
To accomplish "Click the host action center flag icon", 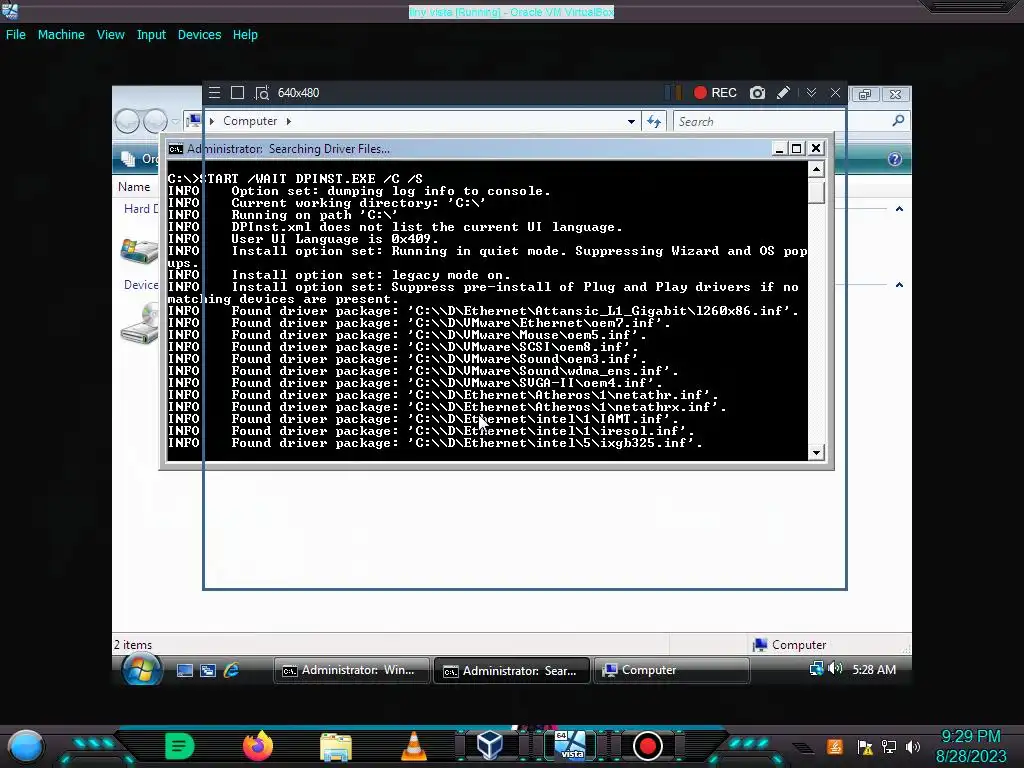I will 865,746.
